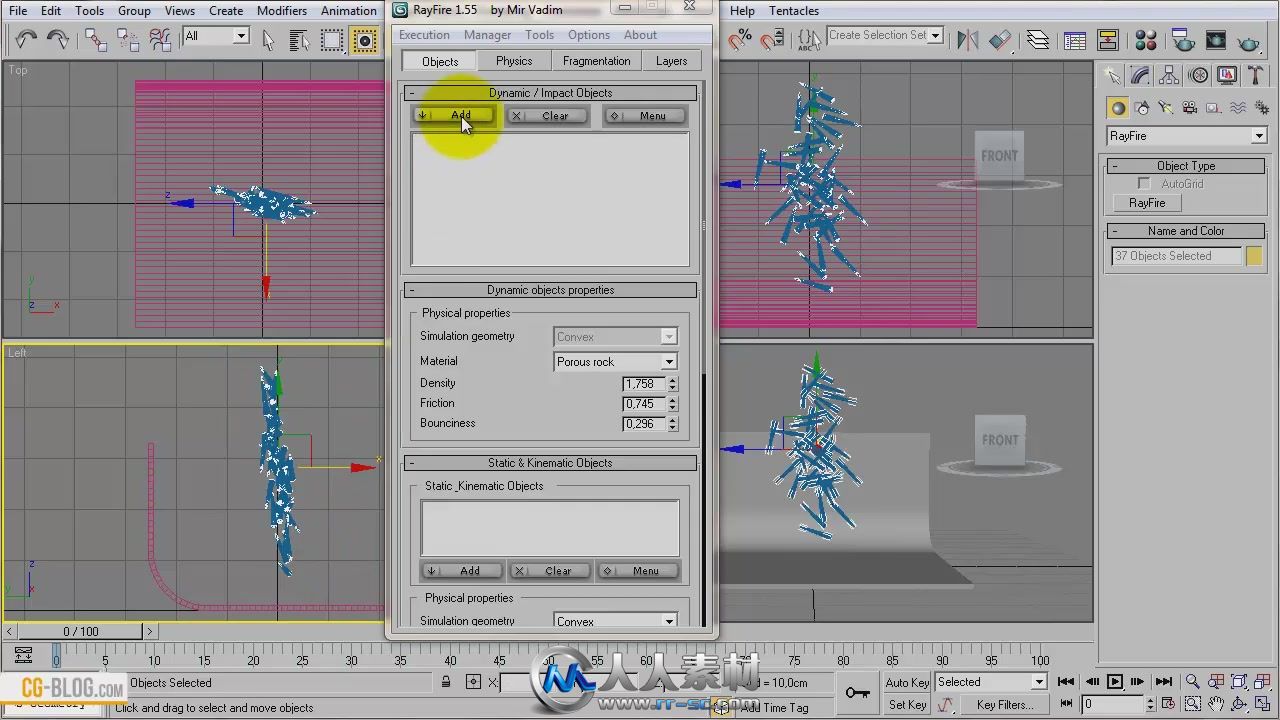Click the Redo arrow icon
Viewport: 1280px width, 720px height.
pos(58,39)
